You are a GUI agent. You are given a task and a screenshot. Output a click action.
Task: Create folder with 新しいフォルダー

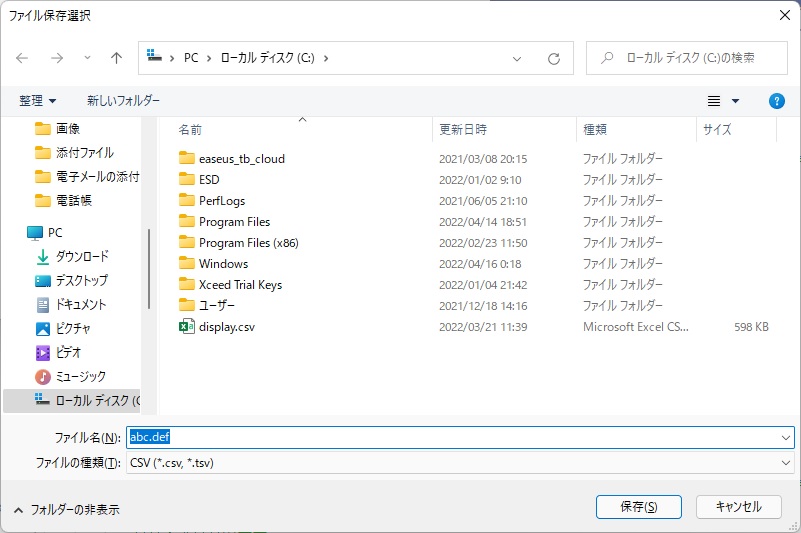[x=123, y=101]
